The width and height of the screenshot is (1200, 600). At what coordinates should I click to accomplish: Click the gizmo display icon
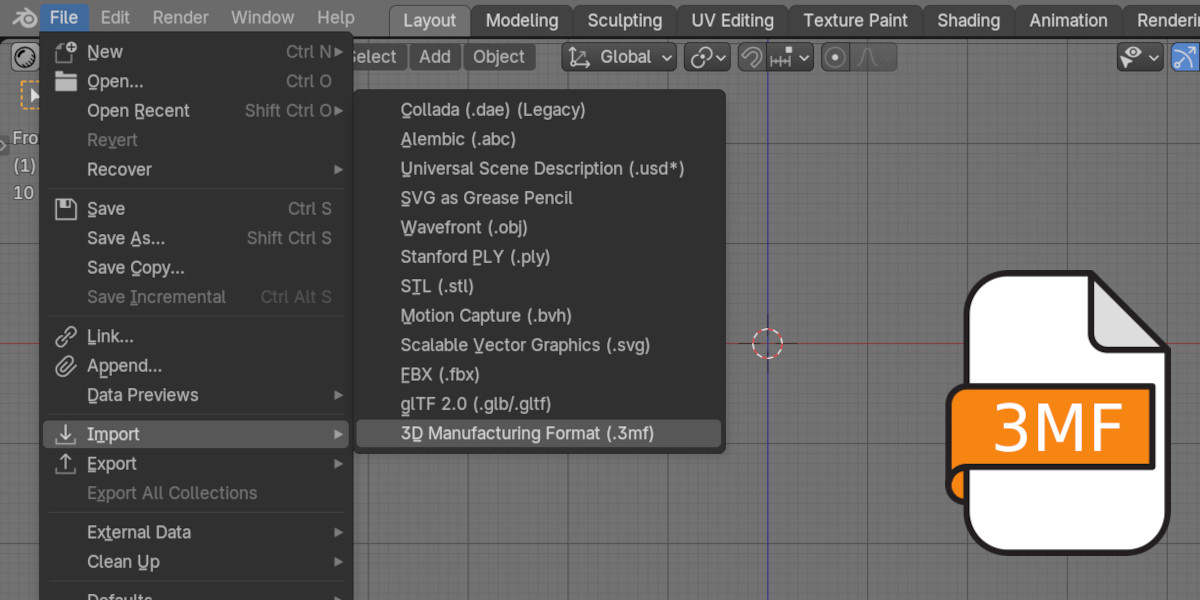tap(1186, 58)
